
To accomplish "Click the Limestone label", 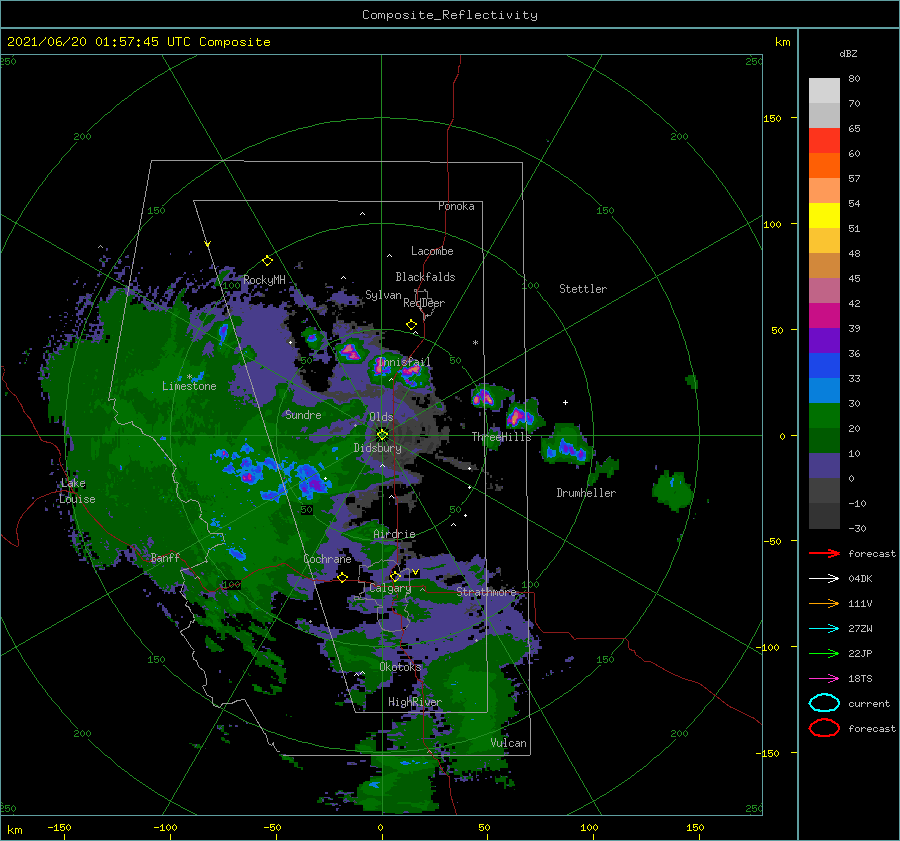I will click(189, 386).
